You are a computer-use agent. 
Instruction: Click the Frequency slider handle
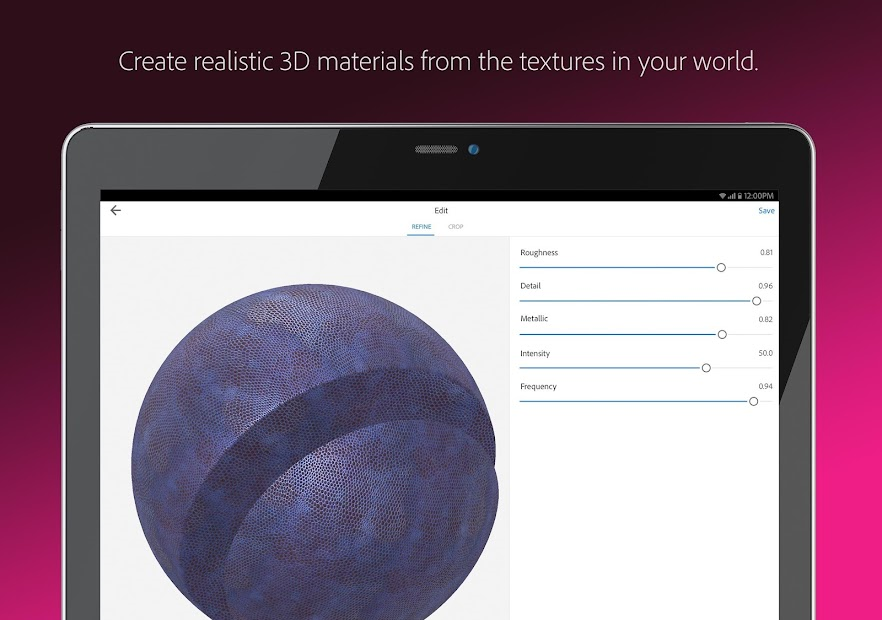tap(752, 401)
